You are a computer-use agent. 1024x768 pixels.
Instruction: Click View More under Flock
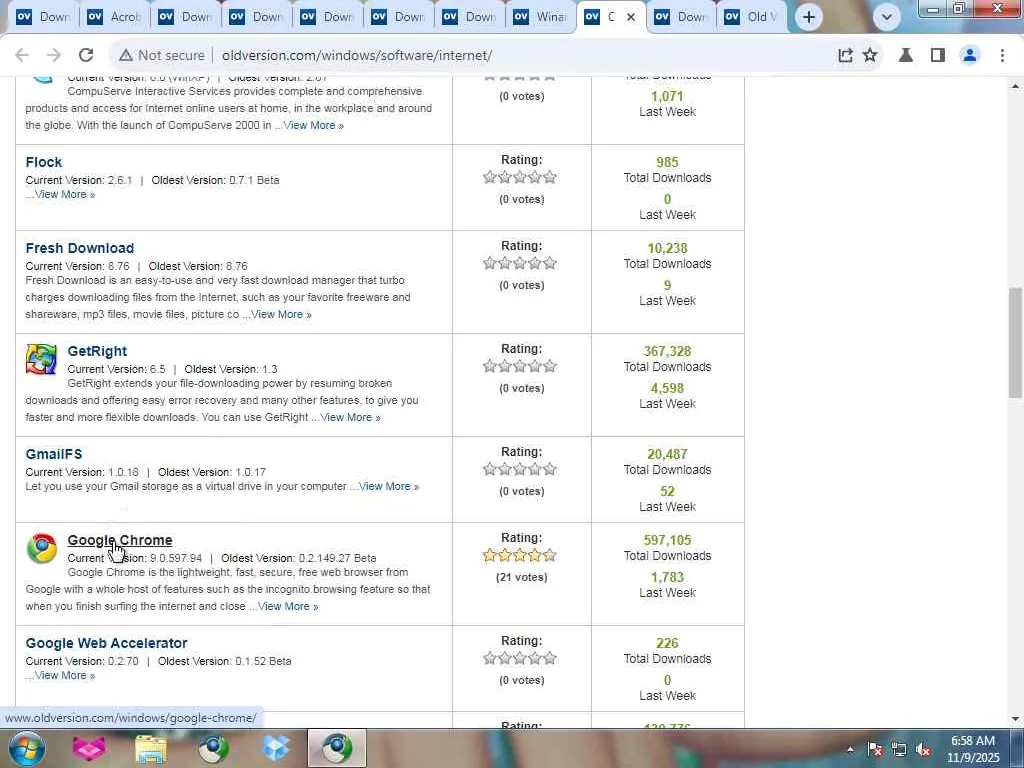[x=65, y=195]
